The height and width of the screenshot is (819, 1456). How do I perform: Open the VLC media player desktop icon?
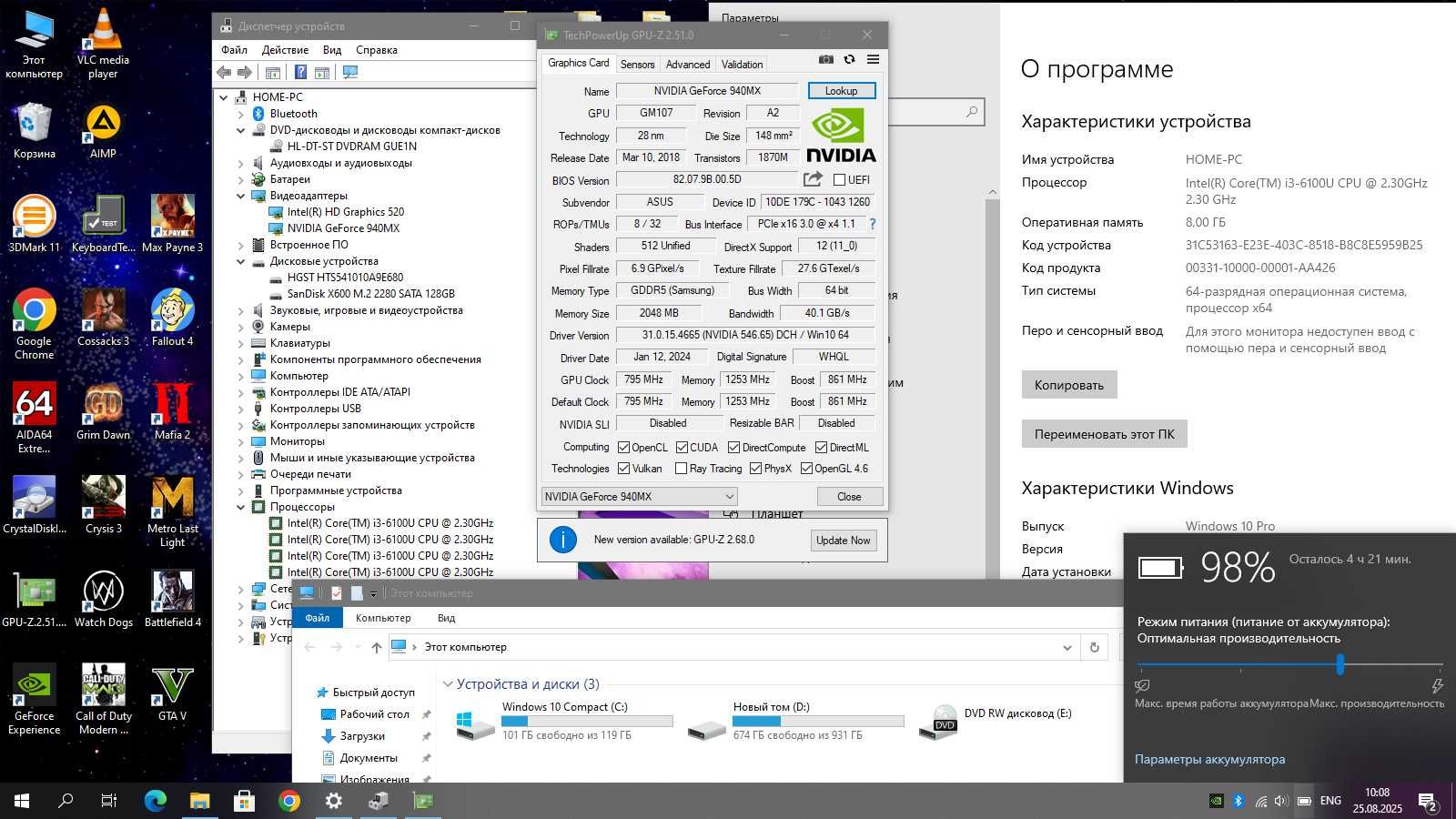click(103, 44)
